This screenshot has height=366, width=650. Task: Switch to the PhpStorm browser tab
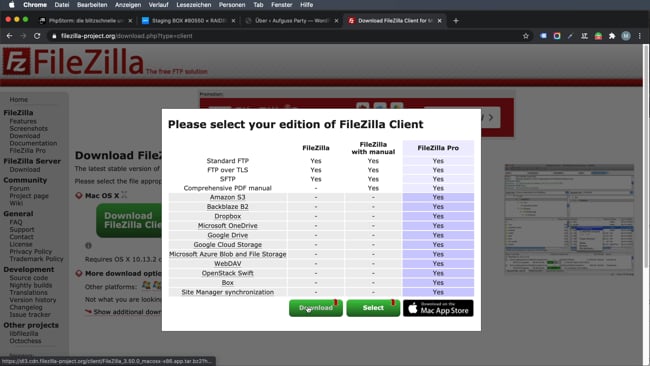click(x=85, y=21)
